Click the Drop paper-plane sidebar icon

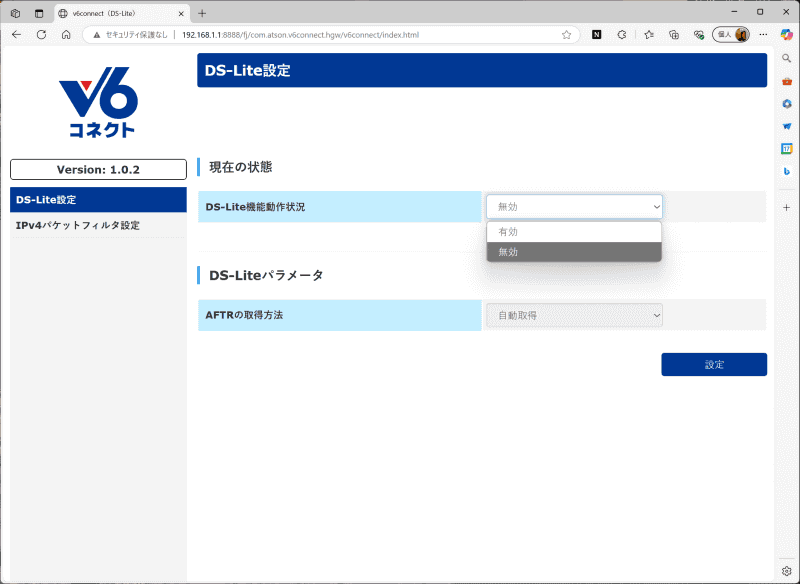point(787,127)
